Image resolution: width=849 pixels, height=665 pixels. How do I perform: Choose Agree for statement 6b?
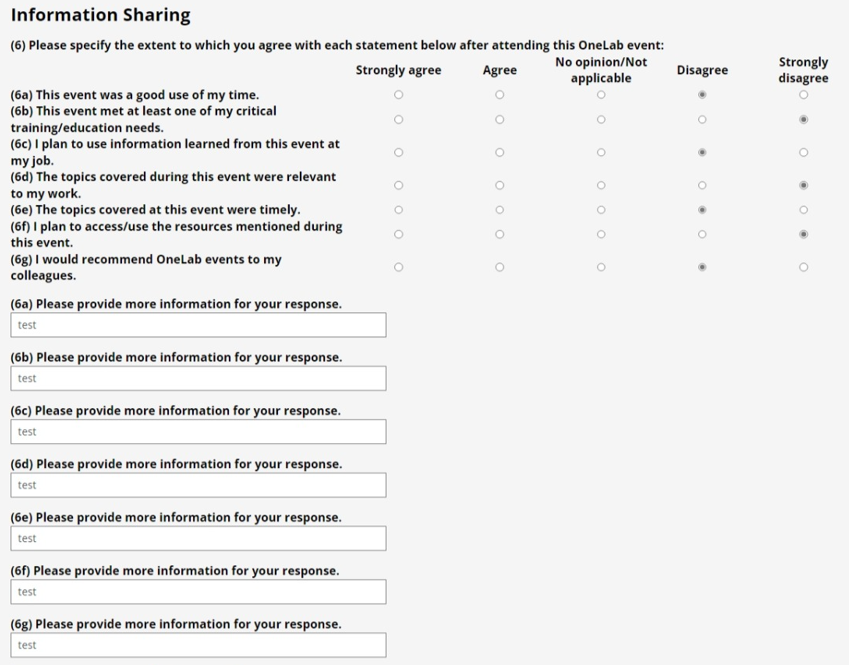[500, 119]
